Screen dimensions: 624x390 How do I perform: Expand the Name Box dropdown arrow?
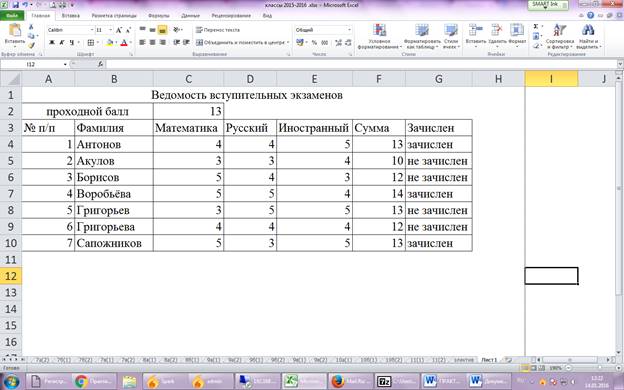[65, 64]
